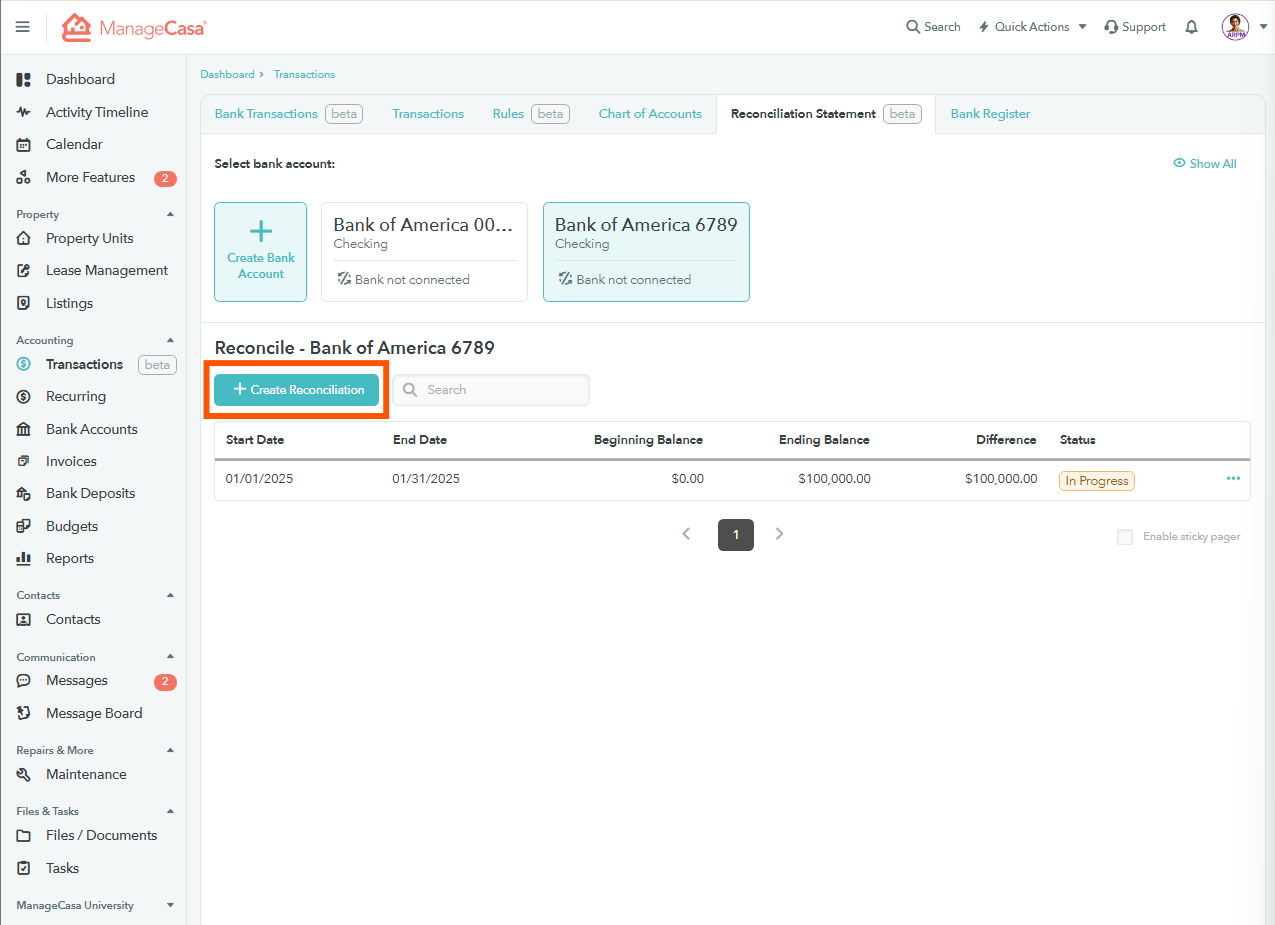The image size is (1275, 925).
Task: Open the three-dots menu on the reconciliation row
Action: (x=1233, y=479)
